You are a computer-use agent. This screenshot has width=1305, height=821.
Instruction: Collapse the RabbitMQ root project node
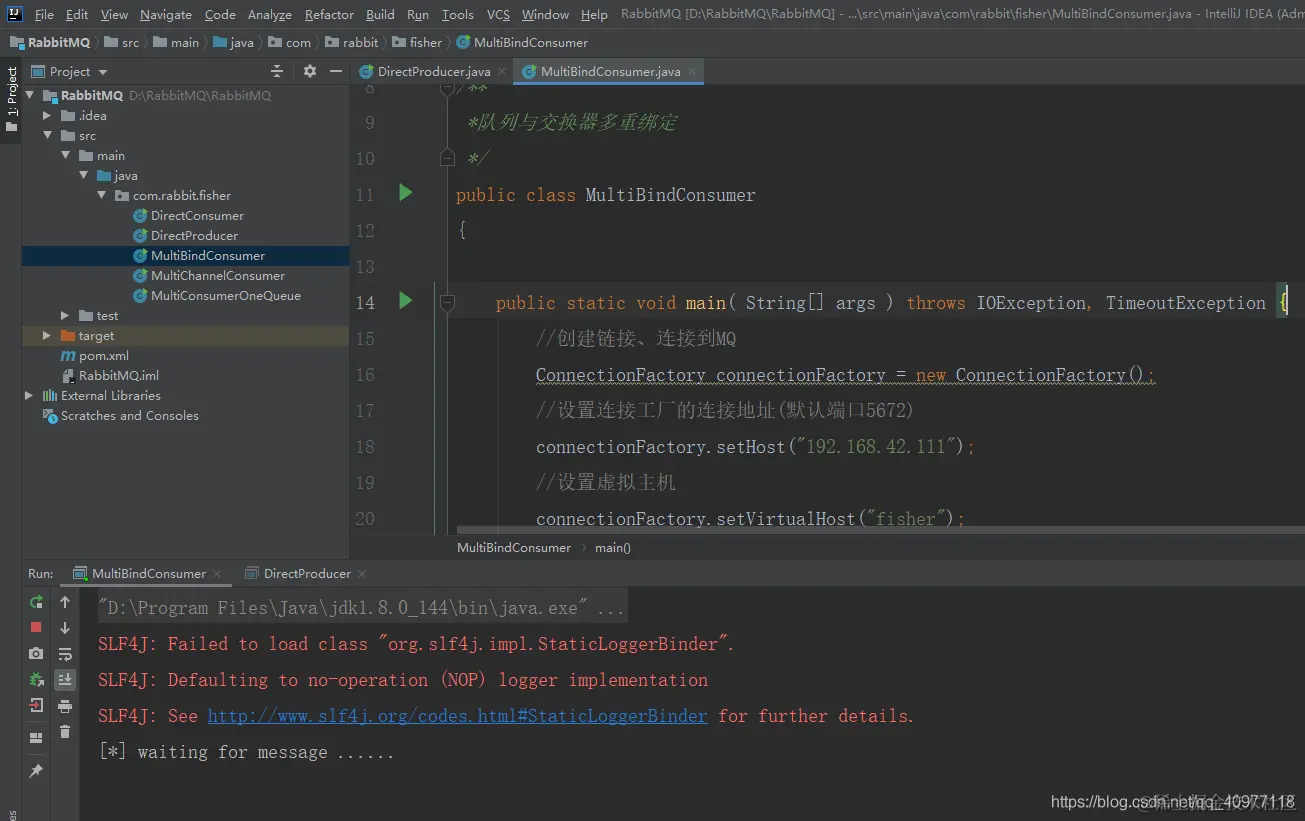[x=29, y=96]
